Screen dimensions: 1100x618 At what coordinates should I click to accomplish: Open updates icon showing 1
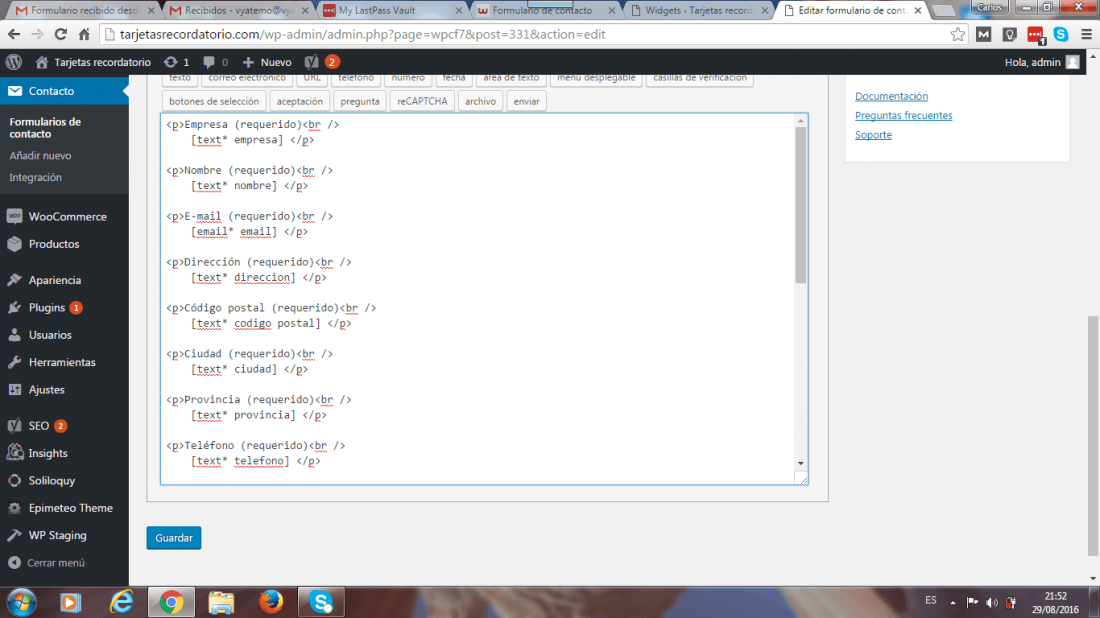pyautogui.click(x=177, y=62)
